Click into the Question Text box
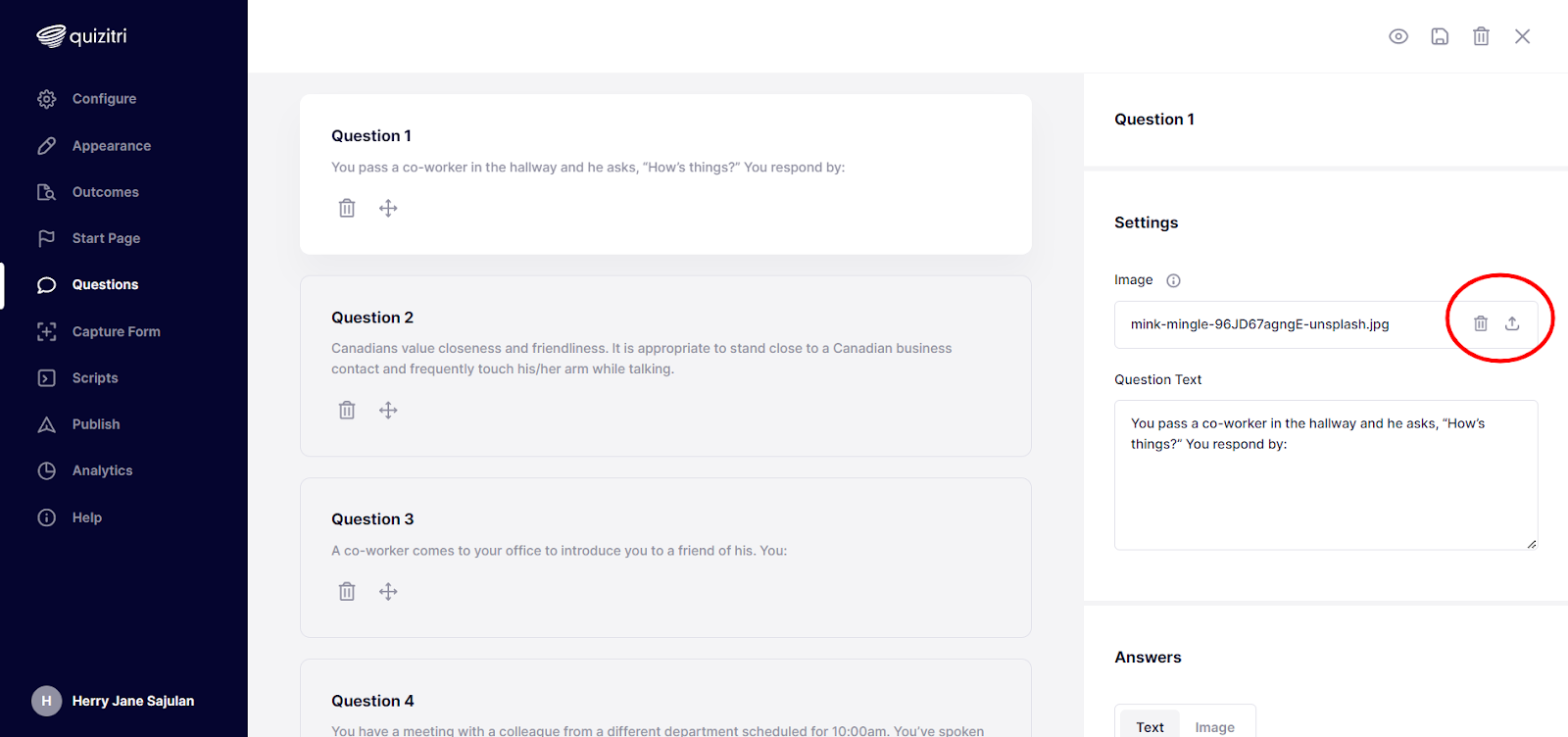 [1326, 475]
